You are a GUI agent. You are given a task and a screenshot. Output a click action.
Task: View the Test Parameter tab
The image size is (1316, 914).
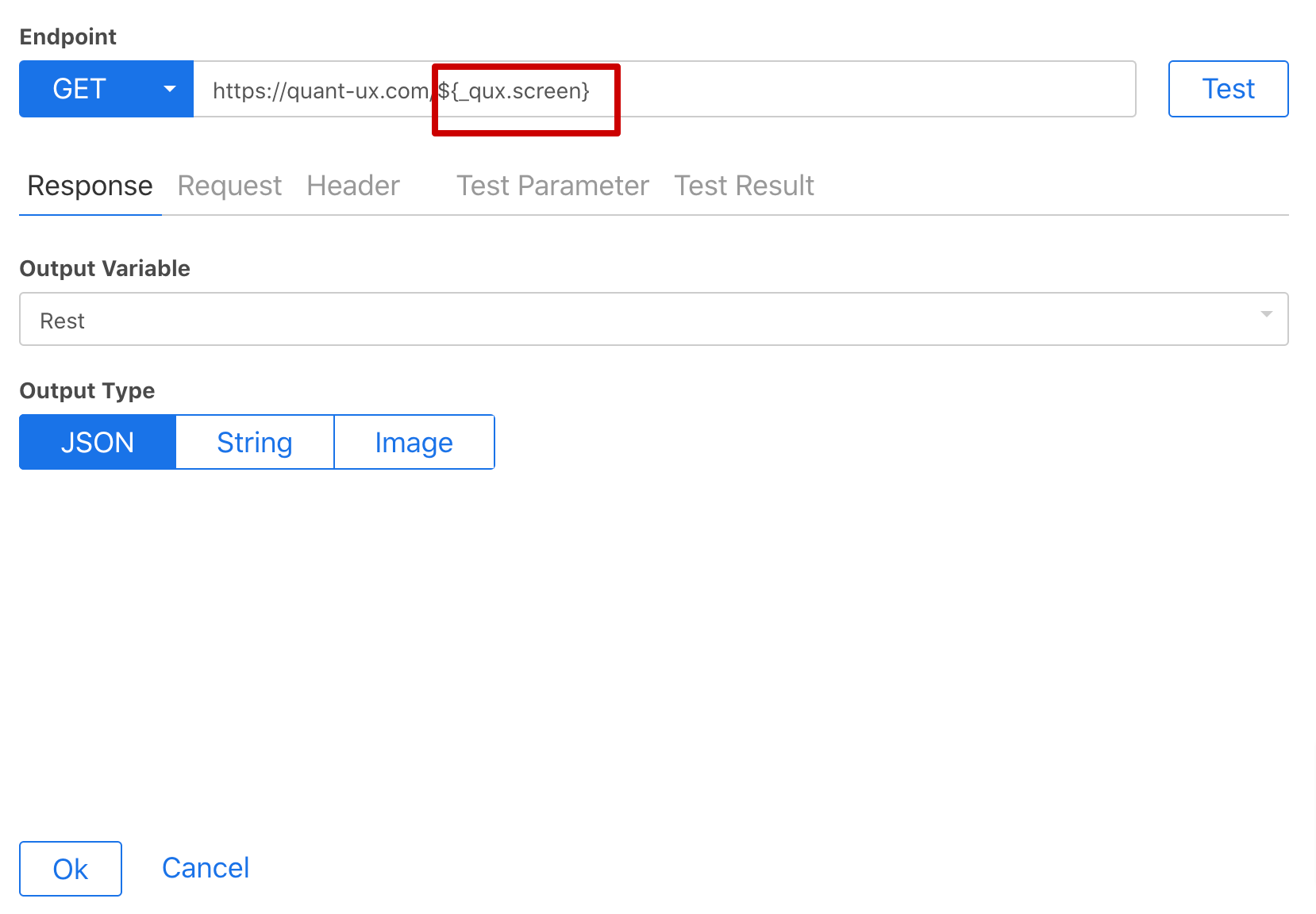point(552,186)
